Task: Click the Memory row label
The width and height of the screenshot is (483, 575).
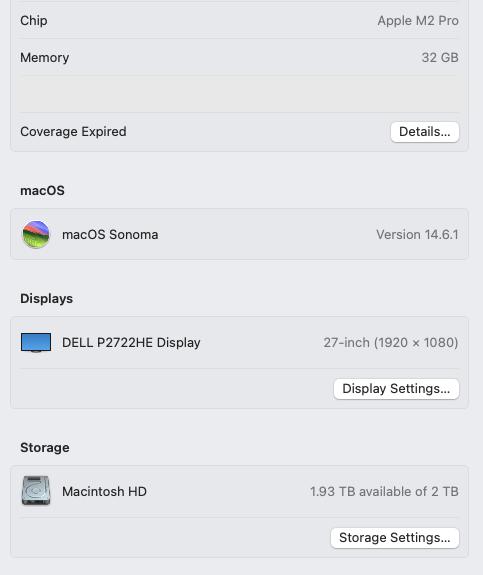Action: (x=44, y=58)
